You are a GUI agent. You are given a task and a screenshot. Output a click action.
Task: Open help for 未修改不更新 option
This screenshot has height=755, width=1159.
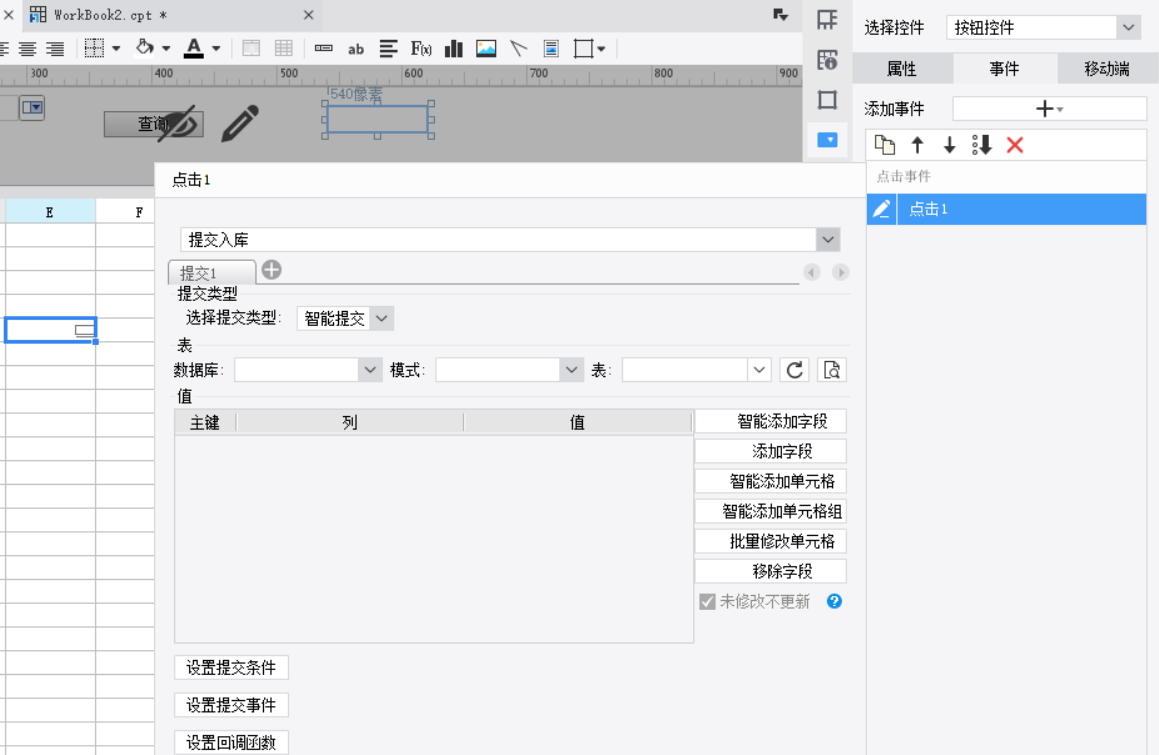835,601
